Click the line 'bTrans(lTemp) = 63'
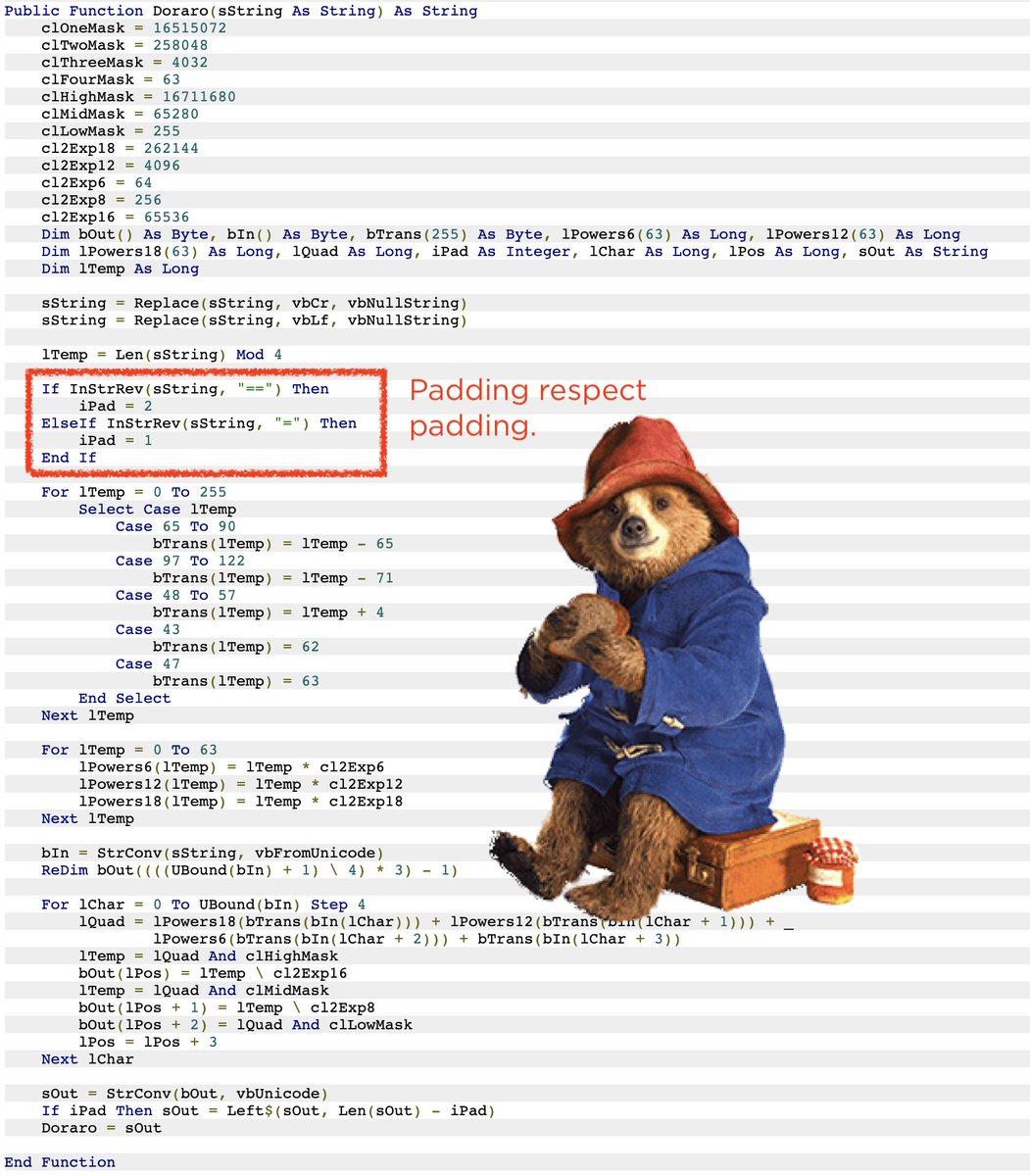Viewport: 1030px width, 1176px height. click(x=236, y=681)
